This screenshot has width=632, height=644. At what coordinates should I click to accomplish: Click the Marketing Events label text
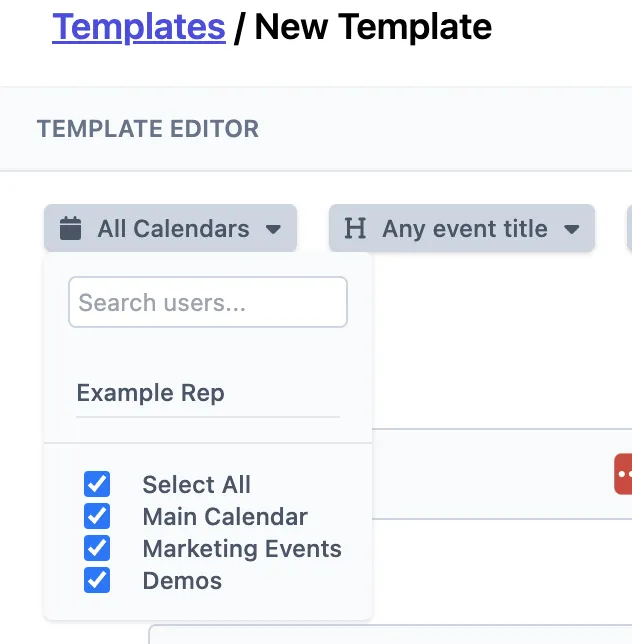coord(242,549)
